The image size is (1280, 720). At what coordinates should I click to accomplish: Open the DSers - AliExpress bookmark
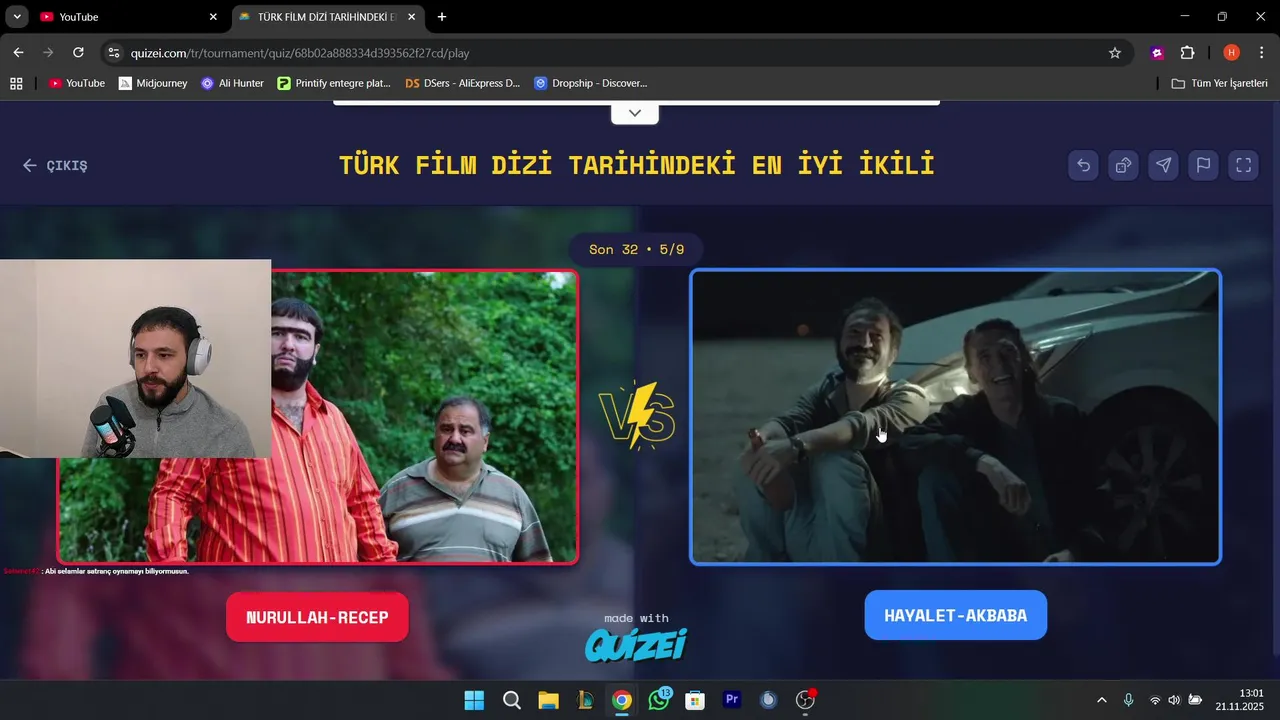pyautogui.click(x=462, y=84)
